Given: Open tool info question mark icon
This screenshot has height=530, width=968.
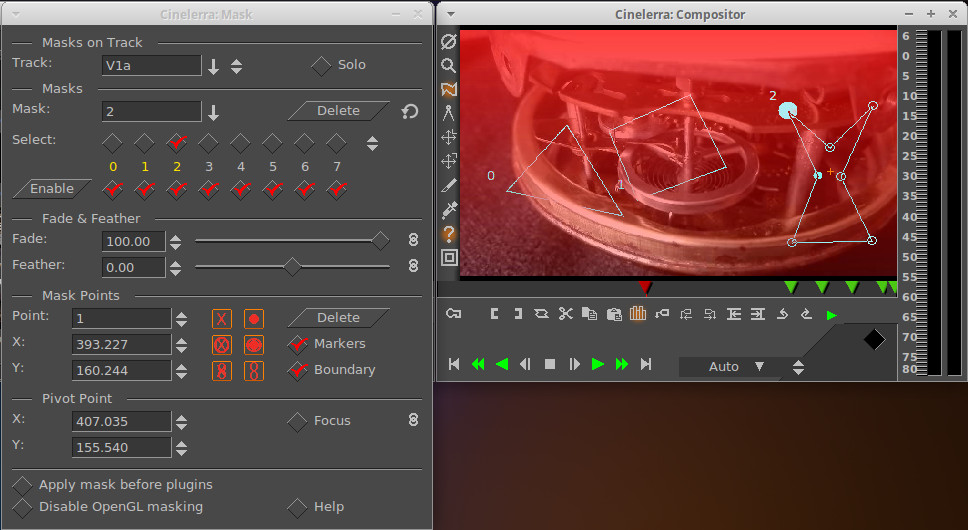Looking at the screenshot, I should (x=449, y=233).
